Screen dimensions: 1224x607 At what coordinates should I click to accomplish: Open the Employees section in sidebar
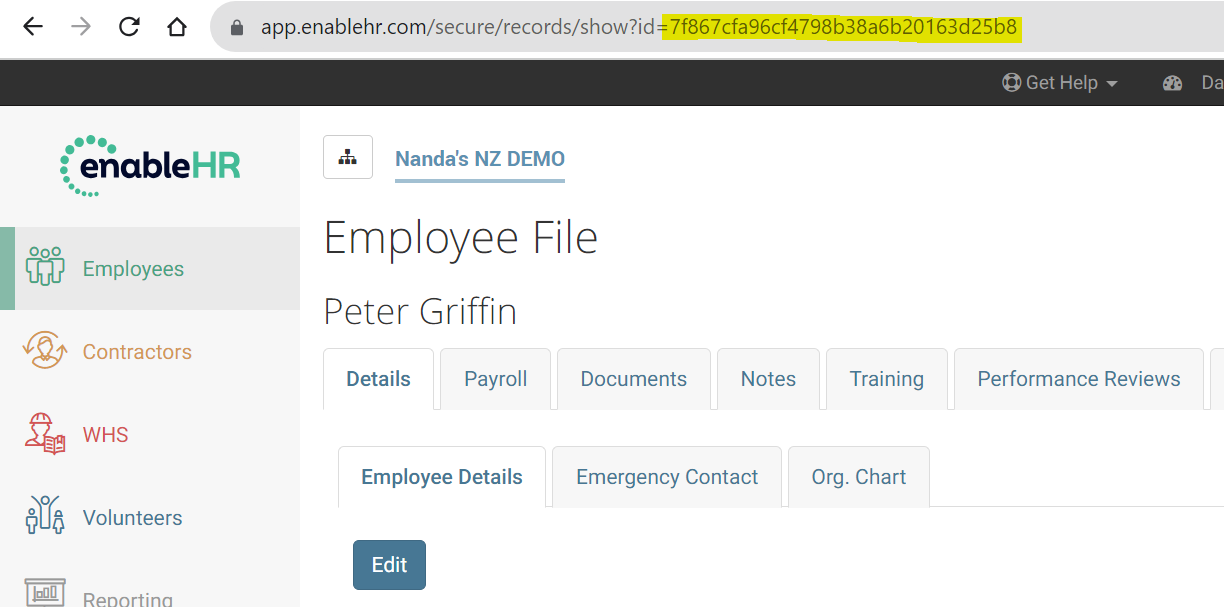point(150,268)
